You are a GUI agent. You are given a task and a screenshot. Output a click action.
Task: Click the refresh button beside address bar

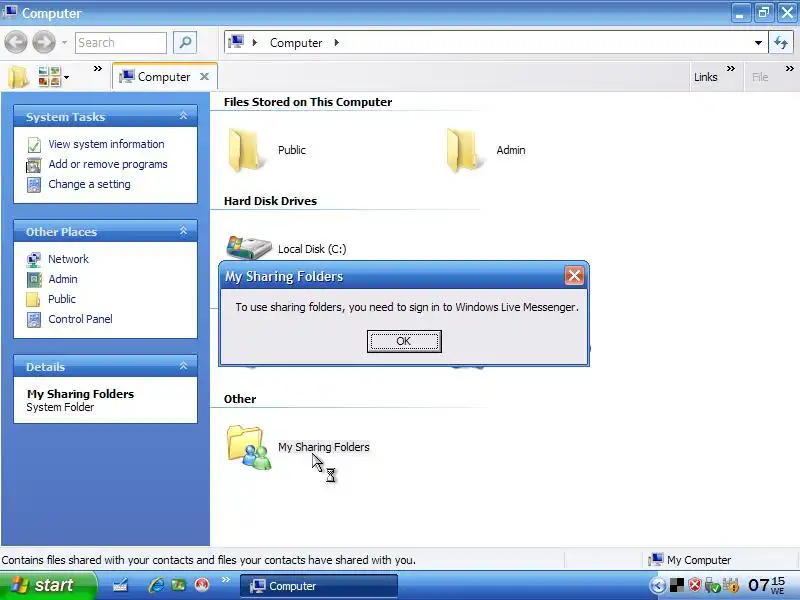pyautogui.click(x=781, y=42)
